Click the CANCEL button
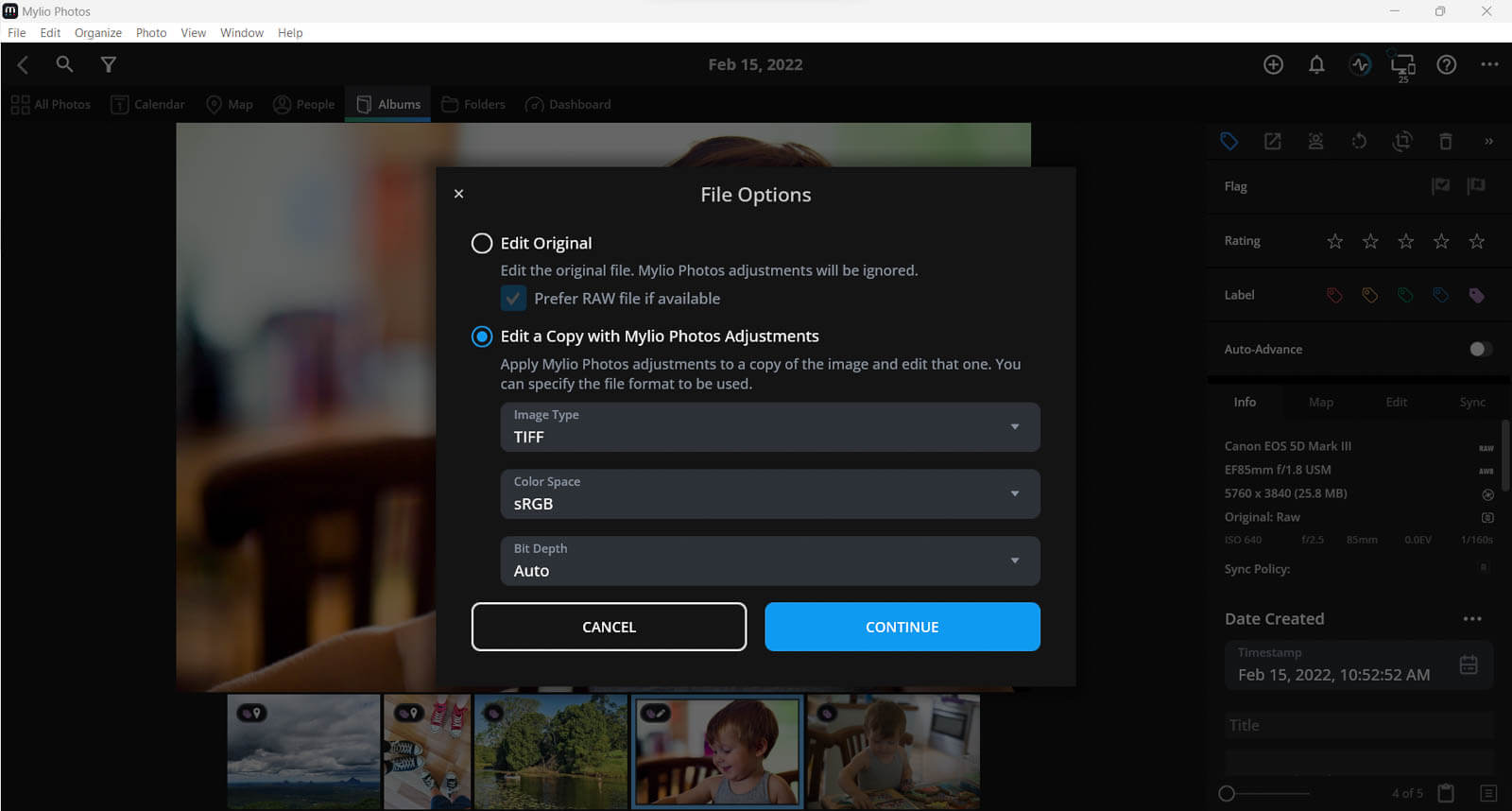Image resolution: width=1512 pixels, height=811 pixels. coord(609,627)
